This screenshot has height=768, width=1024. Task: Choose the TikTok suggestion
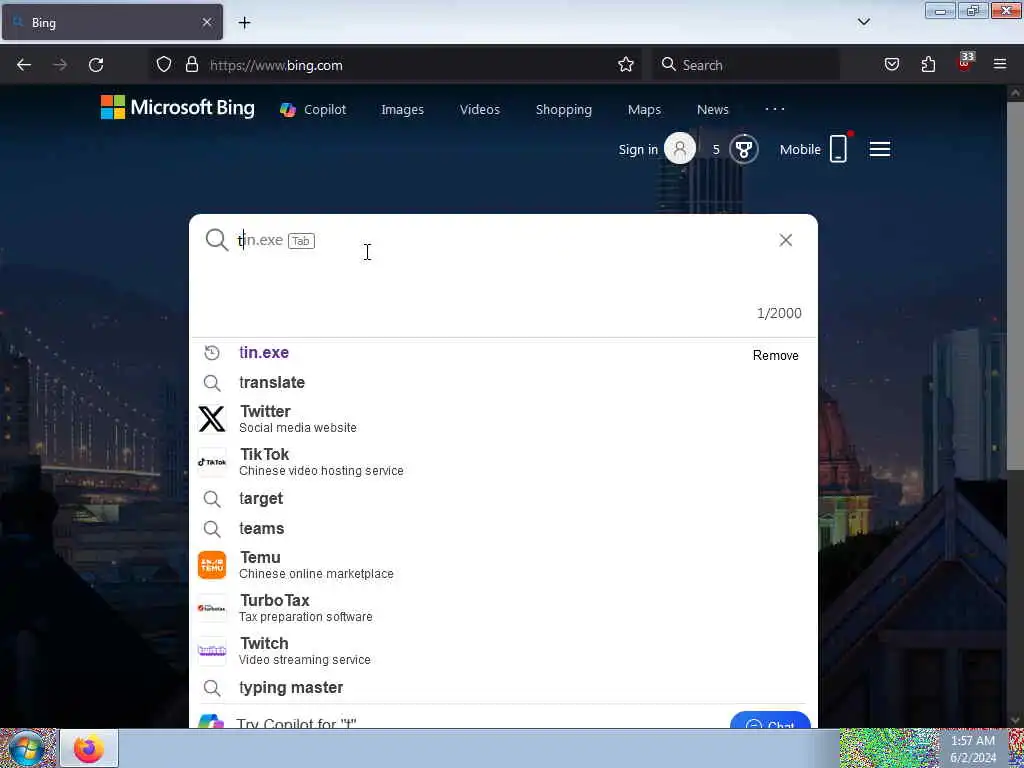(x=503, y=462)
